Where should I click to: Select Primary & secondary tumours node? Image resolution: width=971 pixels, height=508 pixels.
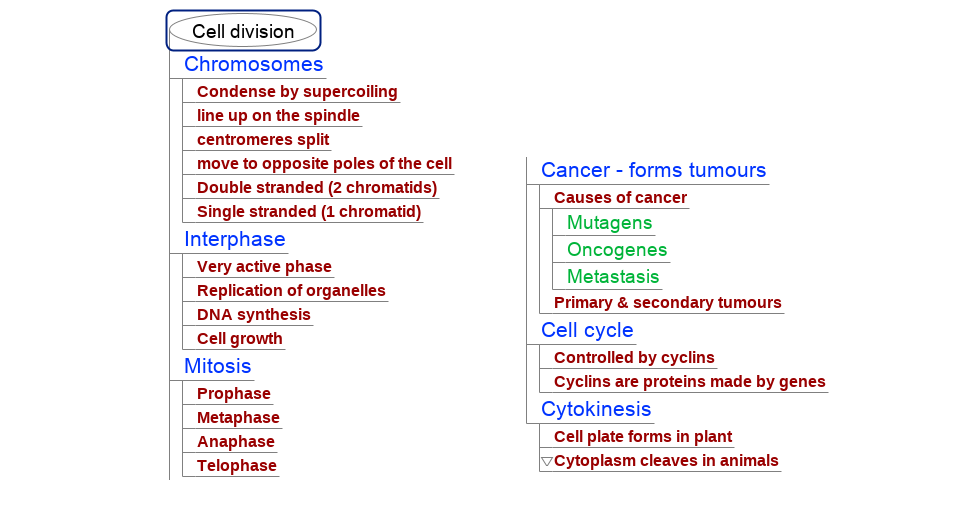coord(667,303)
